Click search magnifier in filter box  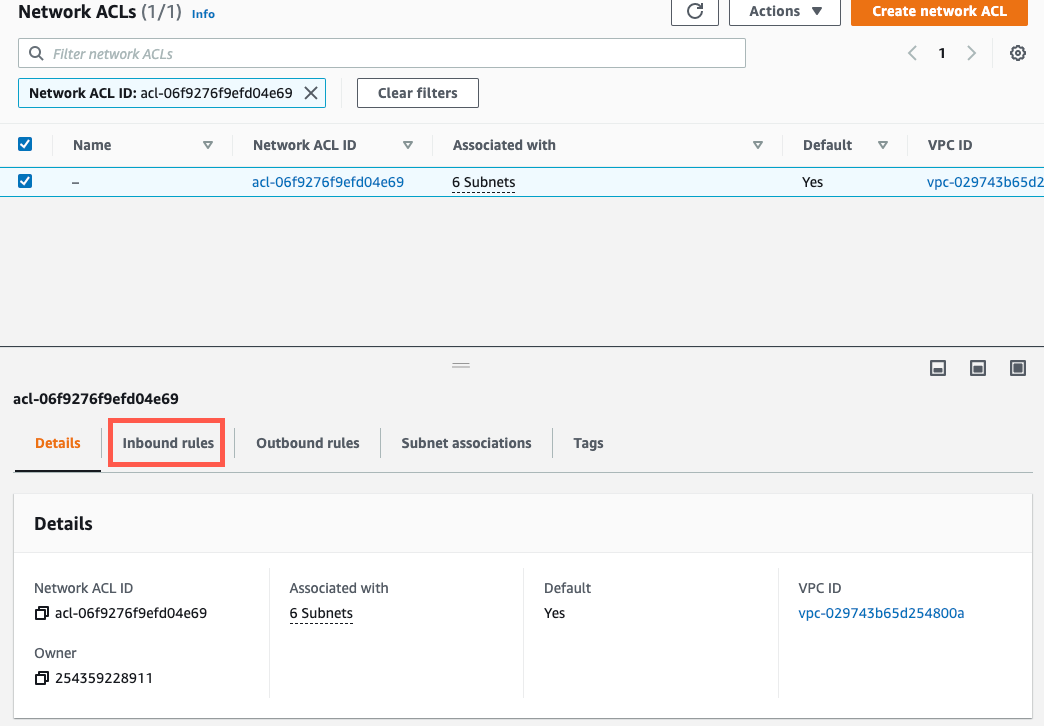36,53
